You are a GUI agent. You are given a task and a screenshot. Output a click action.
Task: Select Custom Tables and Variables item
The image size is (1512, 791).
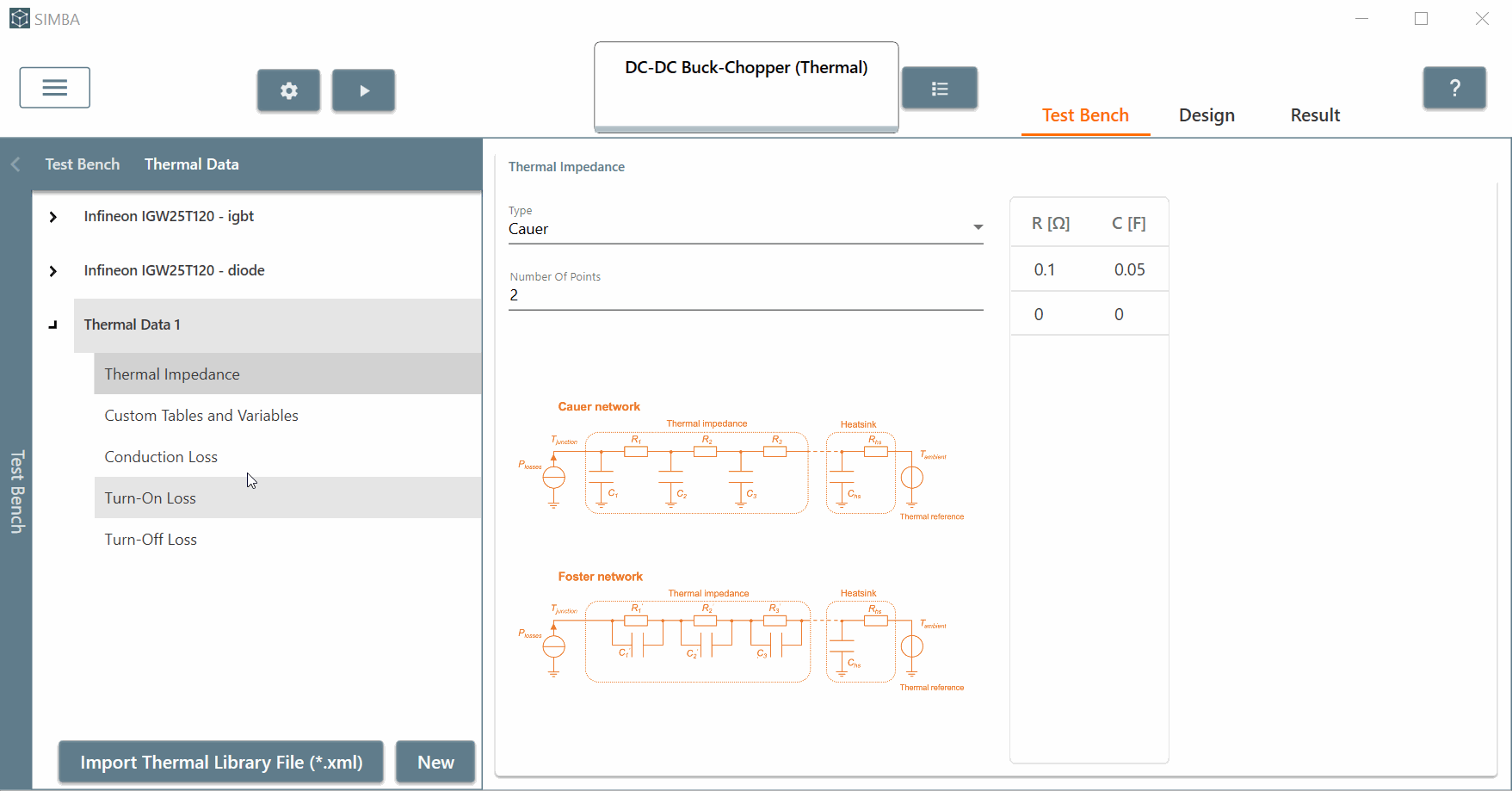[201, 416]
